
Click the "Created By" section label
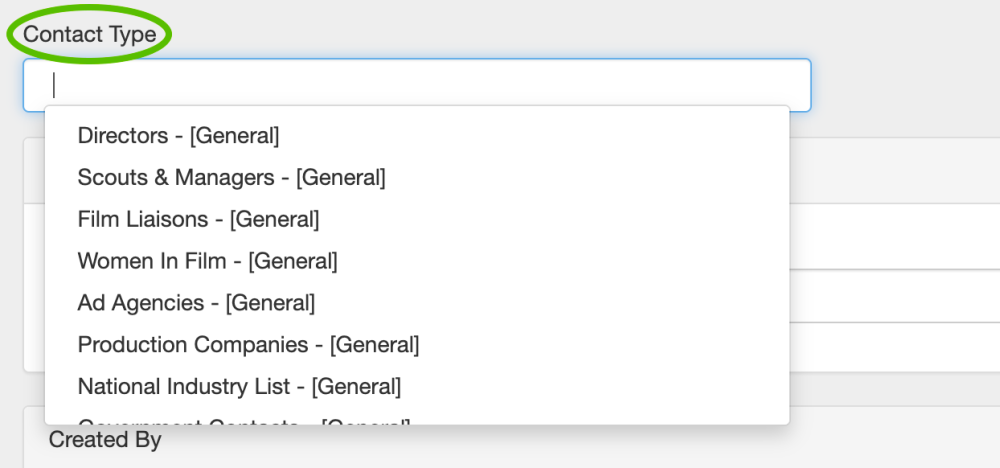tap(105, 440)
